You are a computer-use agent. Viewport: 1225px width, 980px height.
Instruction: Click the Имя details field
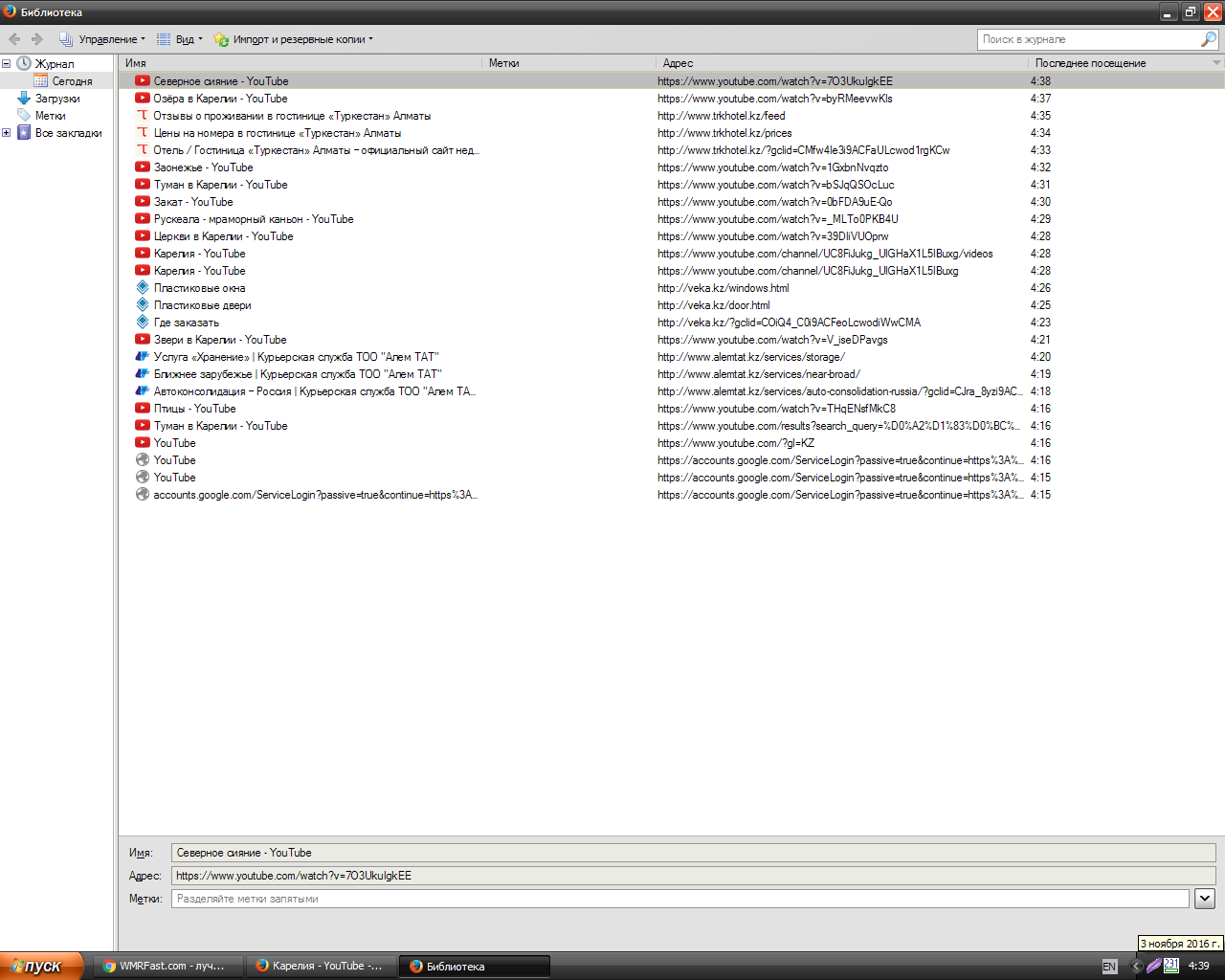click(693, 853)
